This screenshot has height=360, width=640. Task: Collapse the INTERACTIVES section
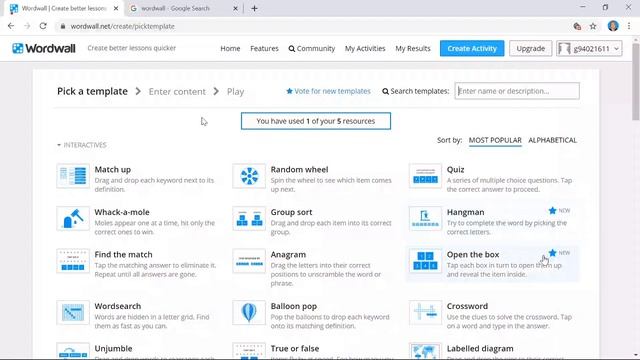click(82, 145)
